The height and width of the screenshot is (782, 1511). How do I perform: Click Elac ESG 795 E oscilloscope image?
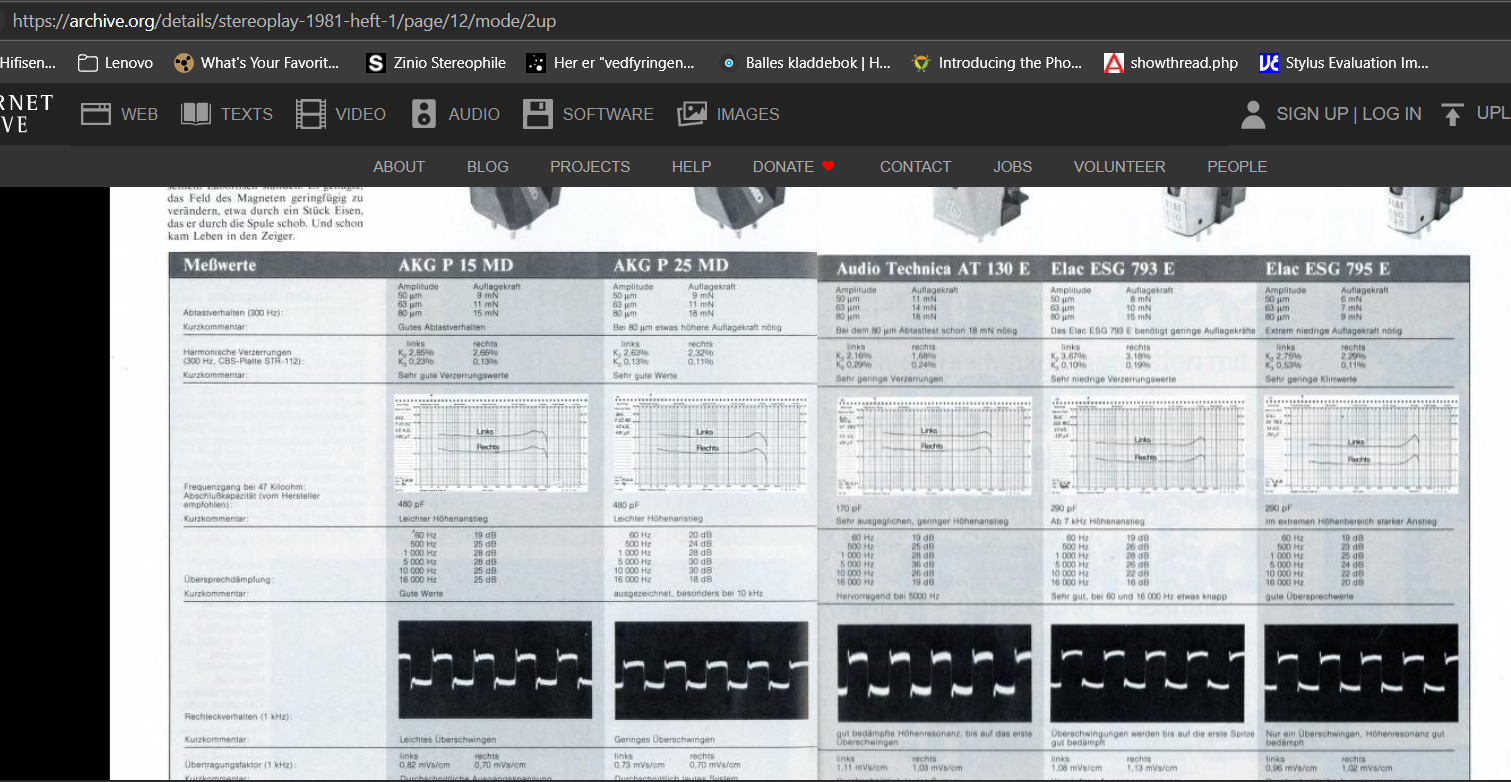pyautogui.click(x=1361, y=673)
